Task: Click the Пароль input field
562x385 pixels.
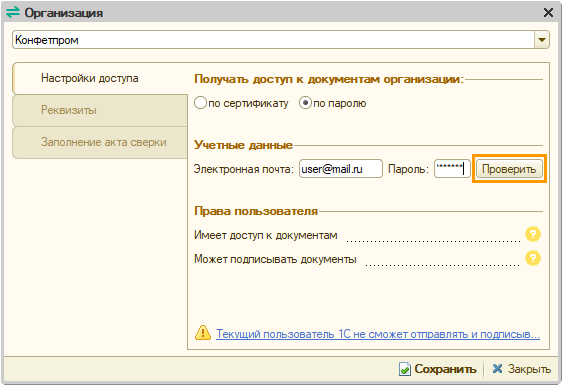Action: pos(452,168)
